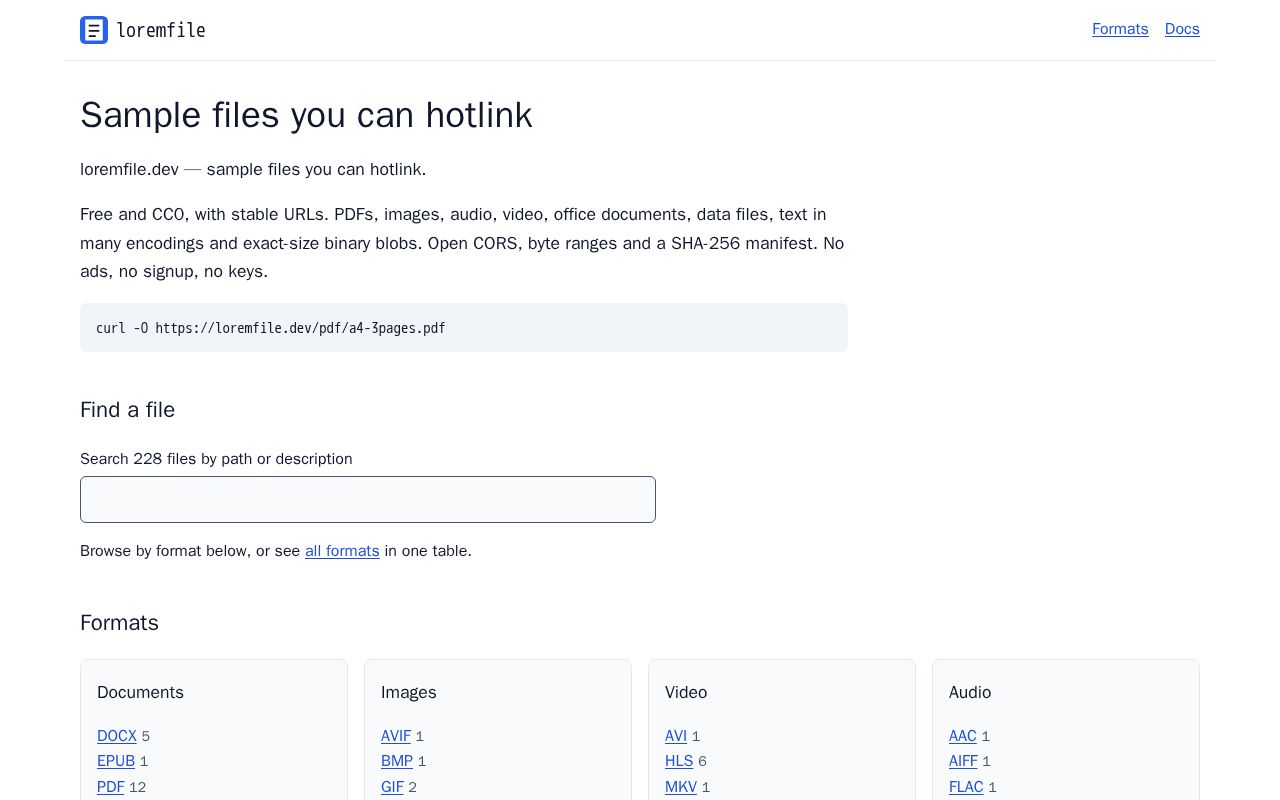Open the EPUB format link
This screenshot has width=1280, height=800.
pos(116,761)
